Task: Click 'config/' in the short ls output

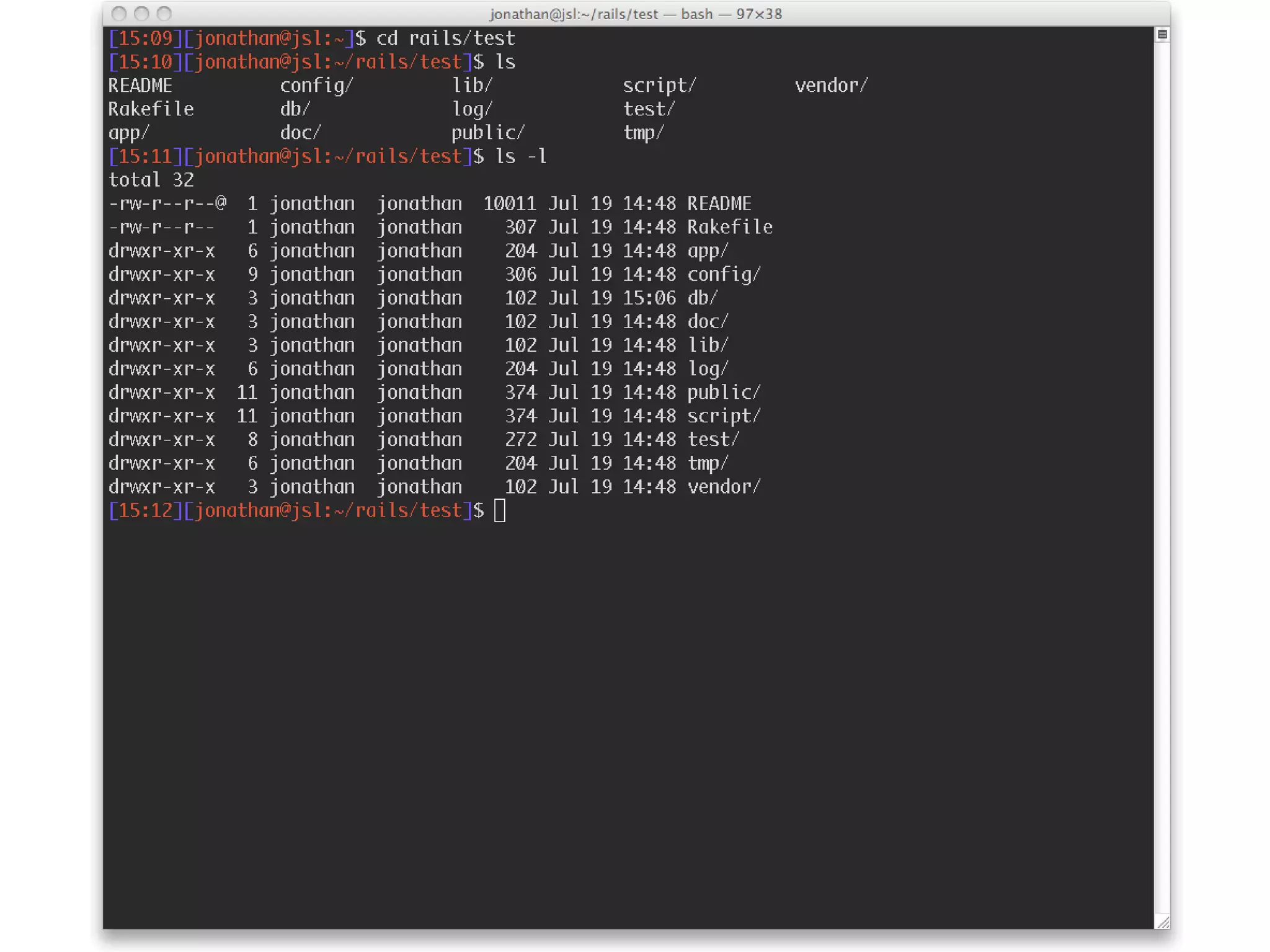Action: 316,86
